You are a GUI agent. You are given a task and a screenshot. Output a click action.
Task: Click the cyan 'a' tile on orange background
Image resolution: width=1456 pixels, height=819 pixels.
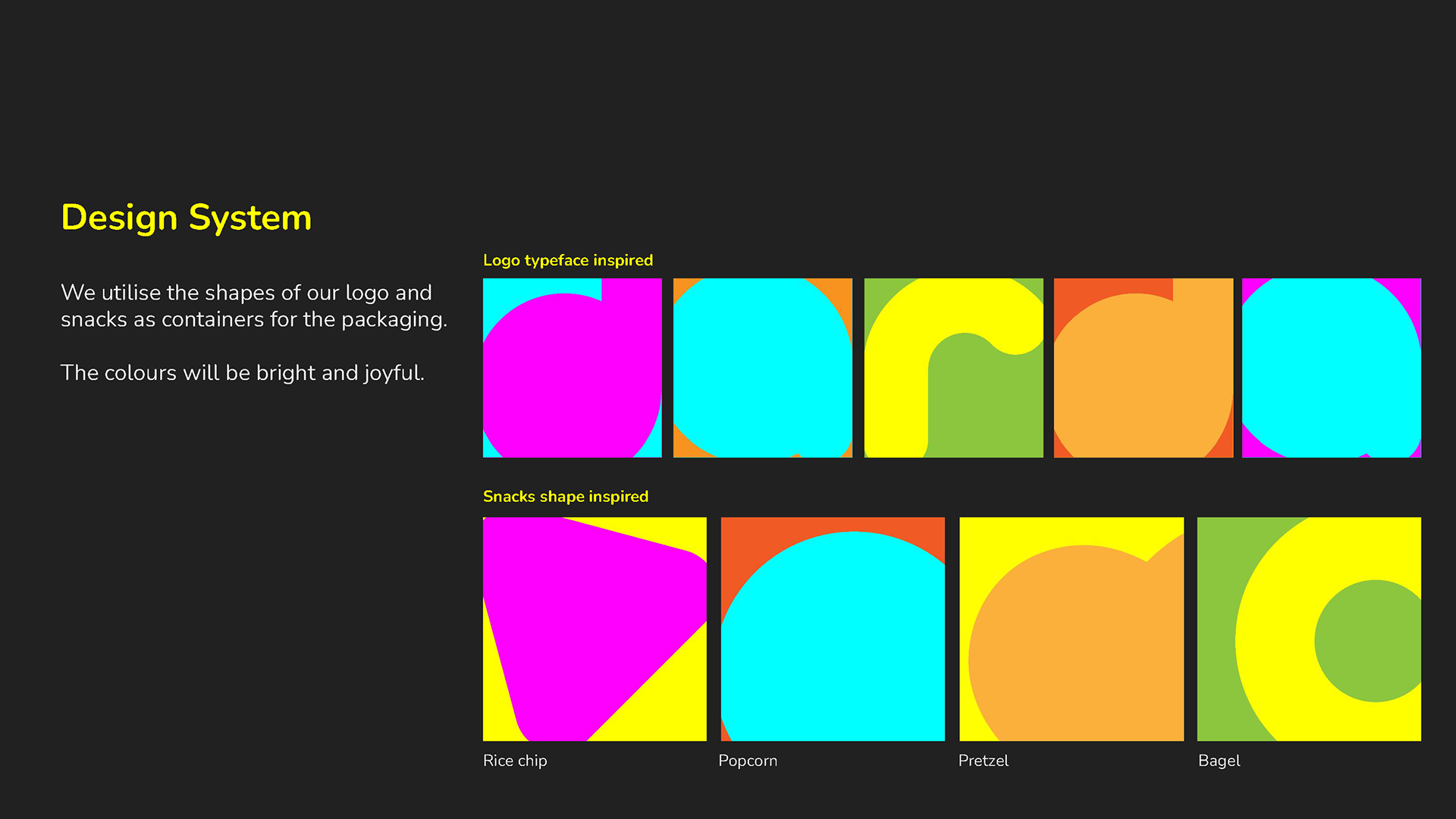pyautogui.click(x=763, y=368)
